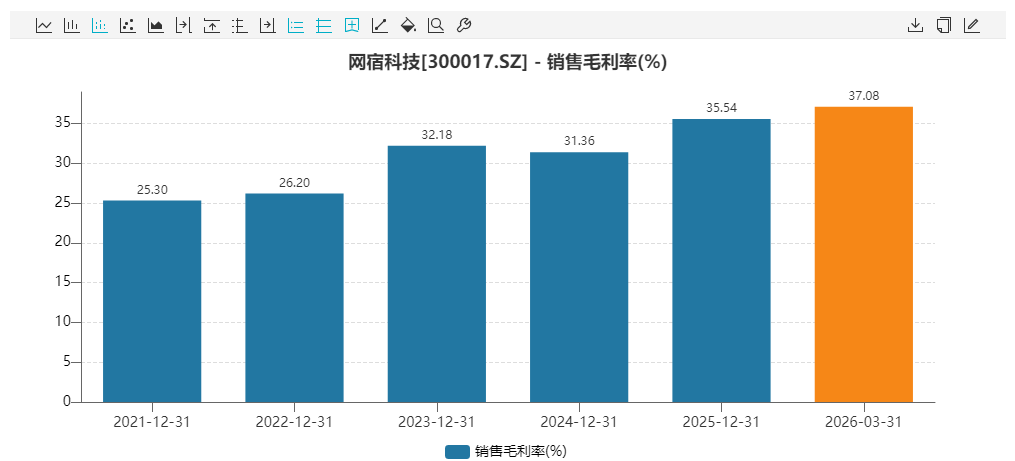
Task: Switch to area chart type
Action: click(156, 25)
